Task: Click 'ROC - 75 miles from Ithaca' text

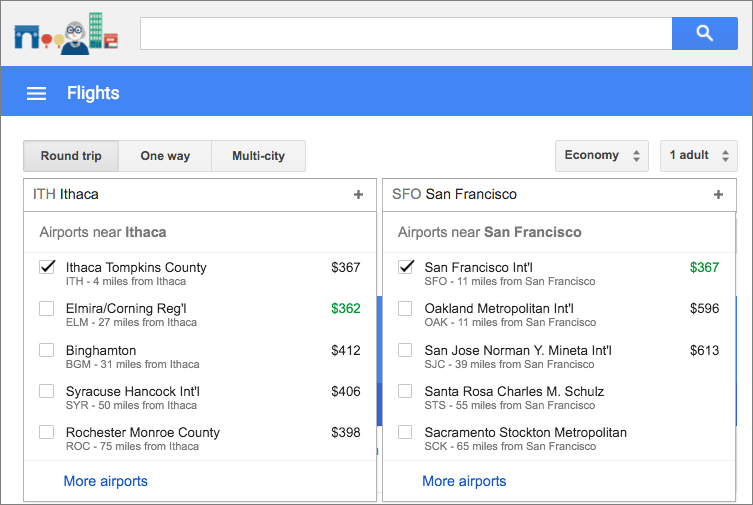Action: tap(132, 446)
